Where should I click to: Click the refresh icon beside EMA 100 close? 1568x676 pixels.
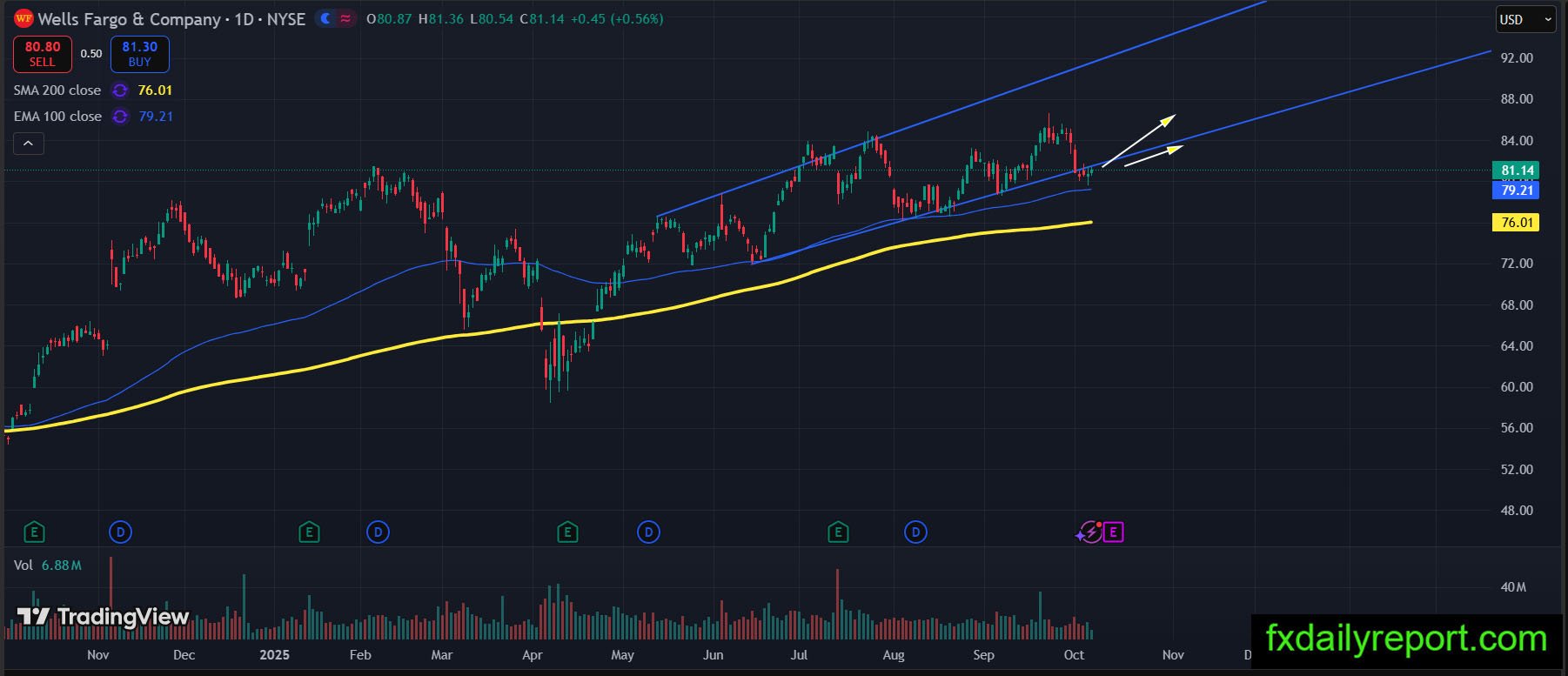(x=120, y=117)
